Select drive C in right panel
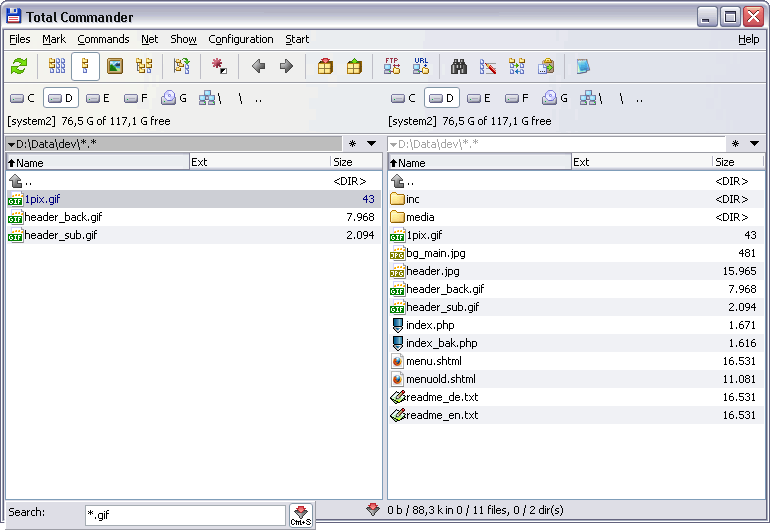 [404, 98]
